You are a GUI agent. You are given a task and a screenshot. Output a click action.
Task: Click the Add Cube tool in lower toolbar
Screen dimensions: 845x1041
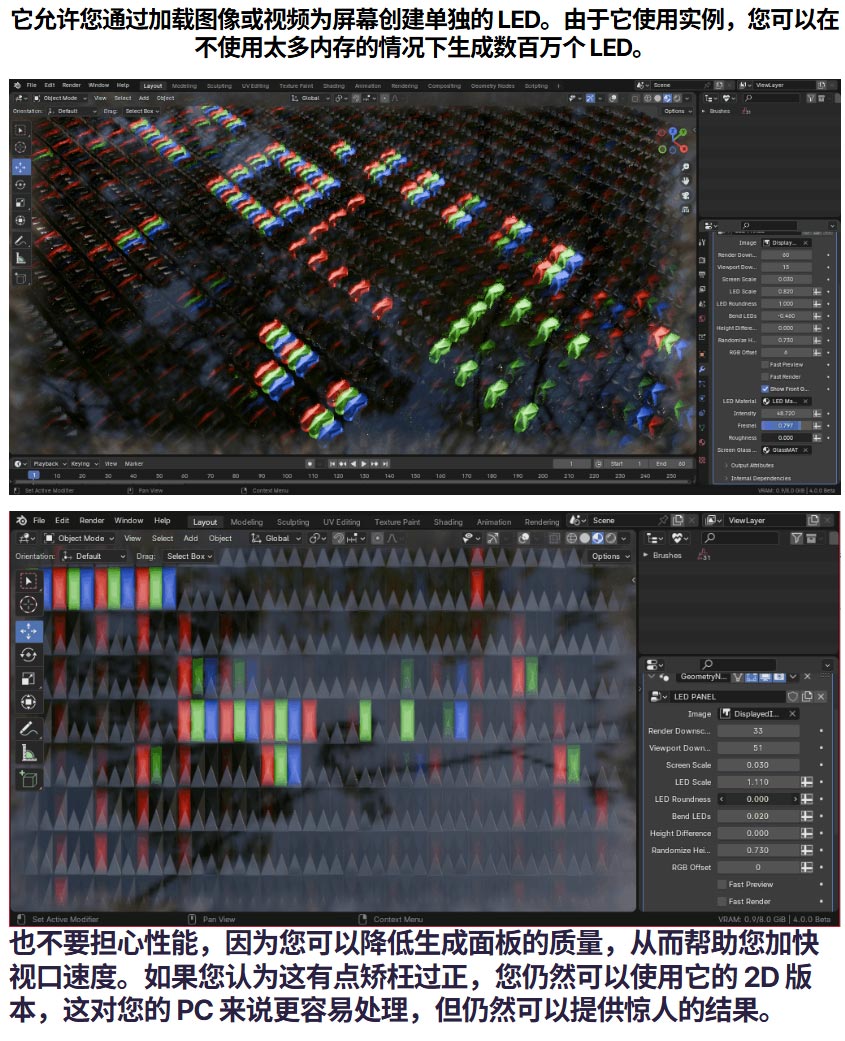pyautogui.click(x=28, y=778)
